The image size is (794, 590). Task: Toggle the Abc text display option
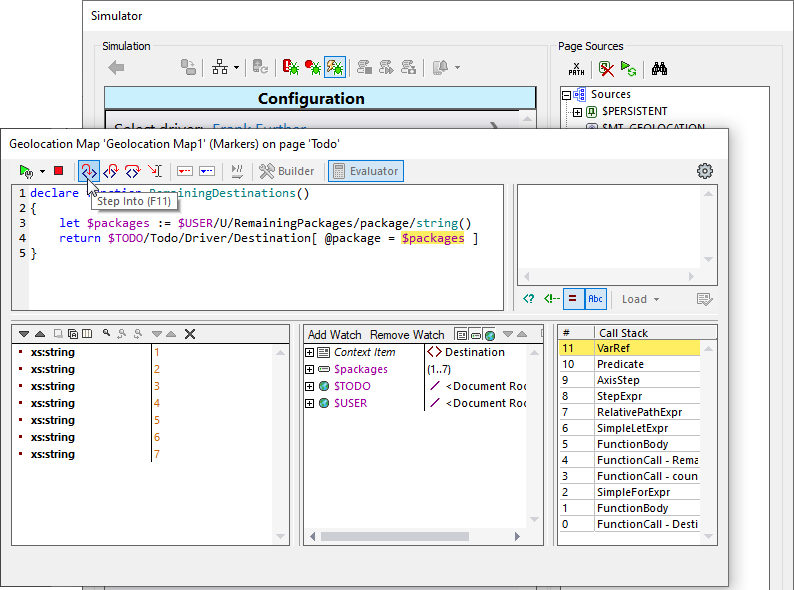(x=596, y=299)
